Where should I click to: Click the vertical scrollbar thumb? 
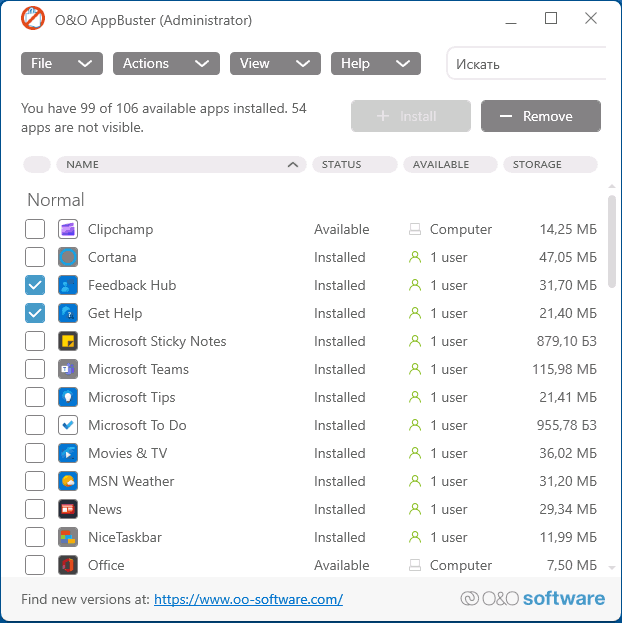[612, 241]
